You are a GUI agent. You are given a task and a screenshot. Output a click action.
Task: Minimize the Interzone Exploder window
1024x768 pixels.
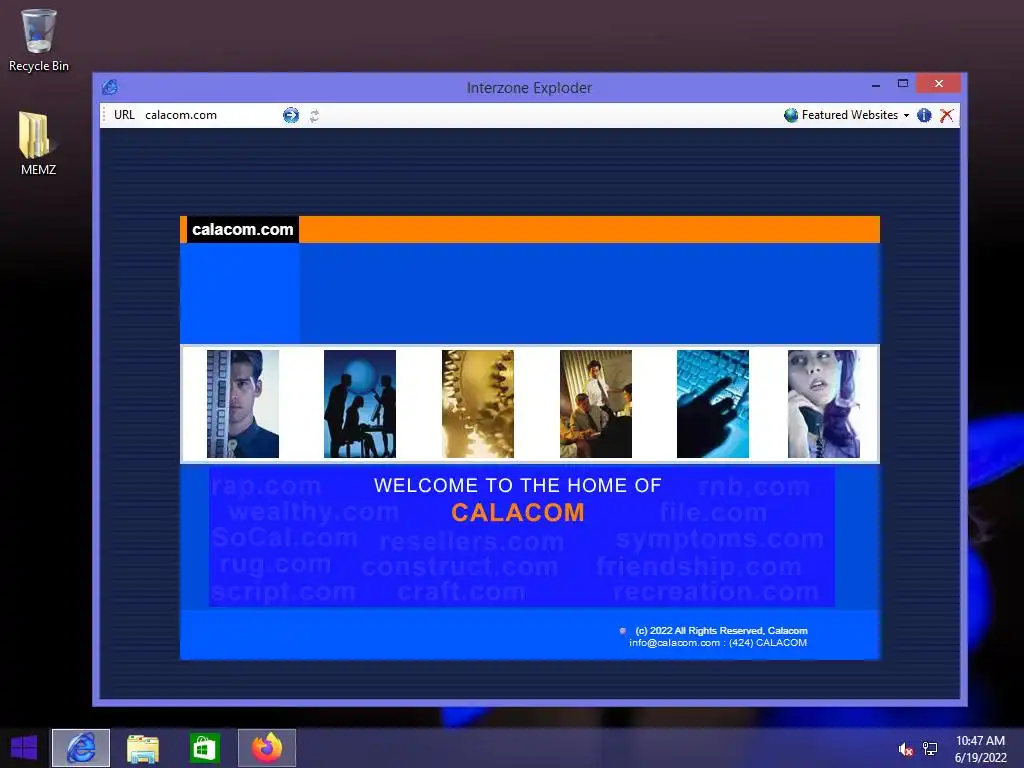point(876,84)
